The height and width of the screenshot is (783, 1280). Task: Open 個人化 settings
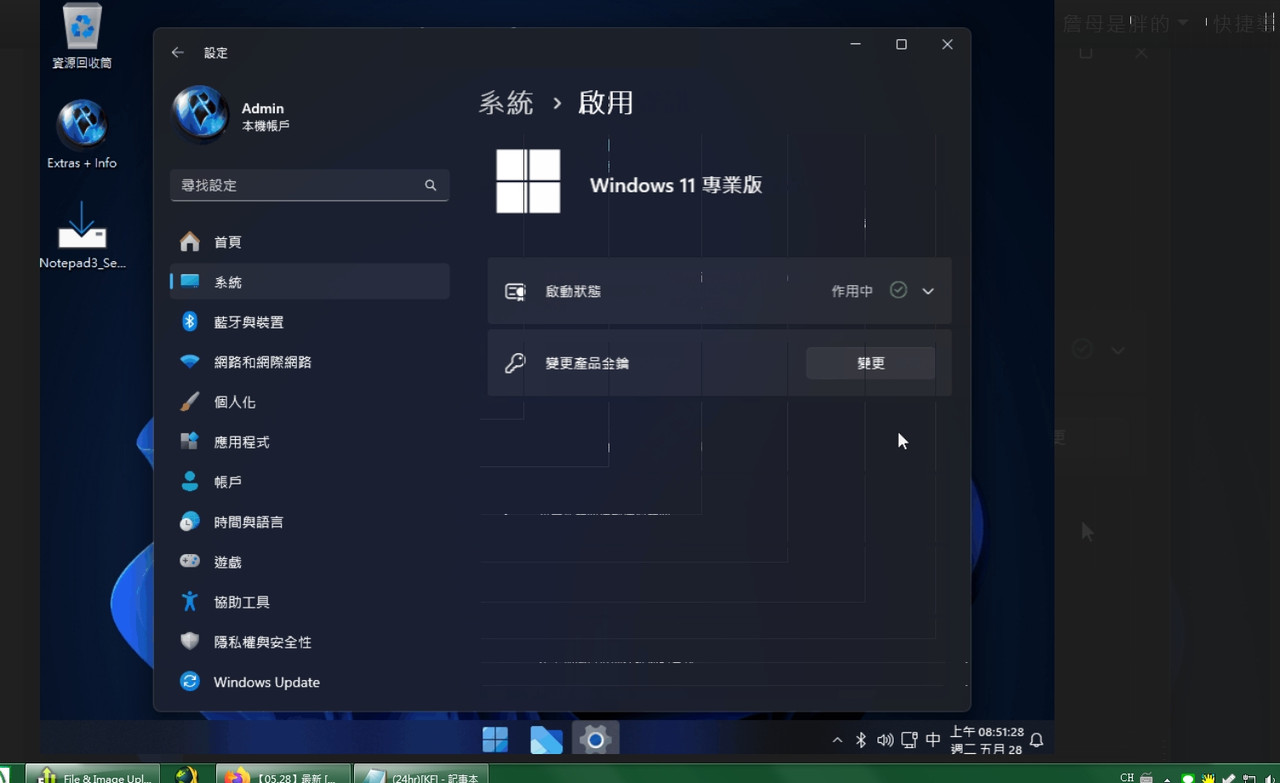pos(309,402)
